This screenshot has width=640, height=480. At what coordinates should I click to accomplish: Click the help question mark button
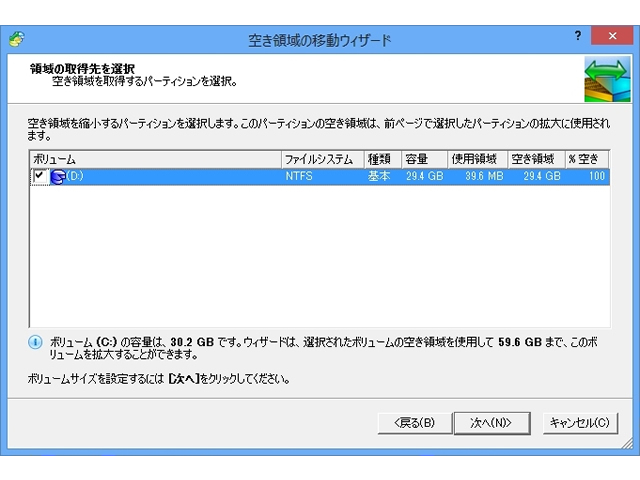578,36
